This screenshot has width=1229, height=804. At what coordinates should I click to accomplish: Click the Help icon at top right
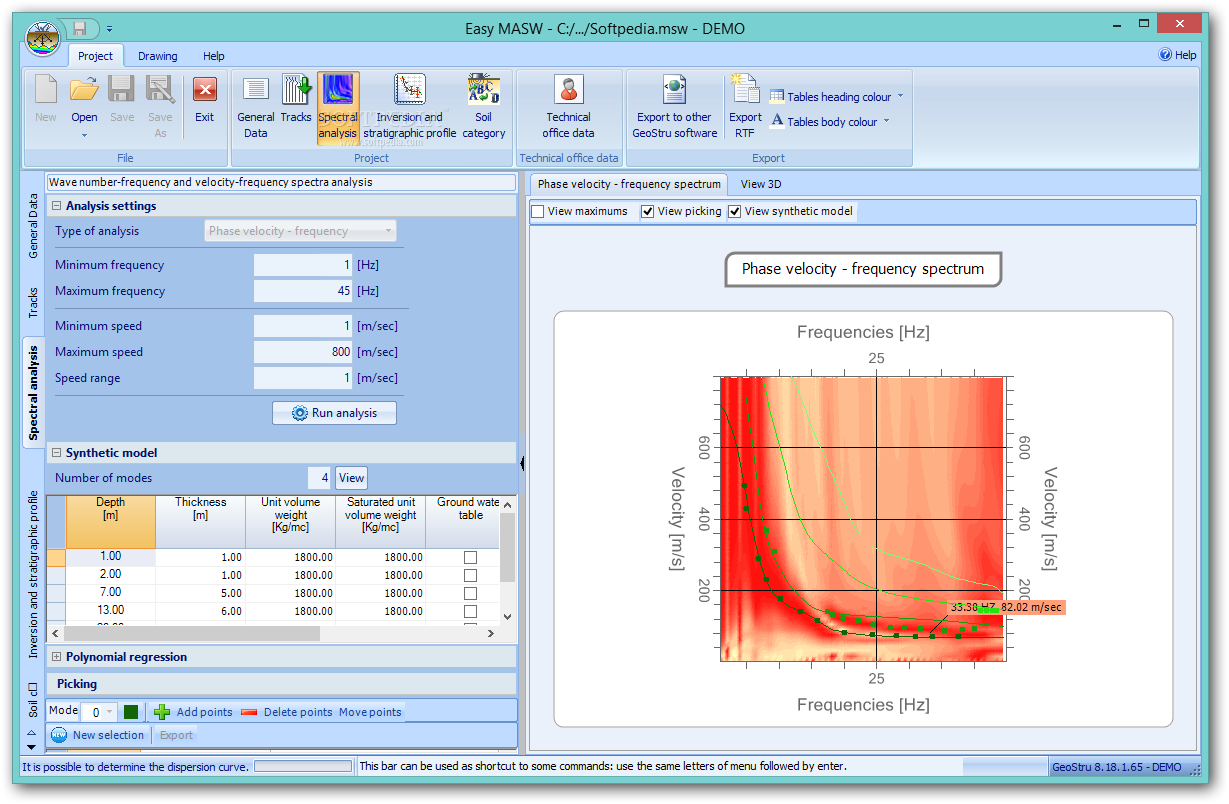tap(1165, 55)
